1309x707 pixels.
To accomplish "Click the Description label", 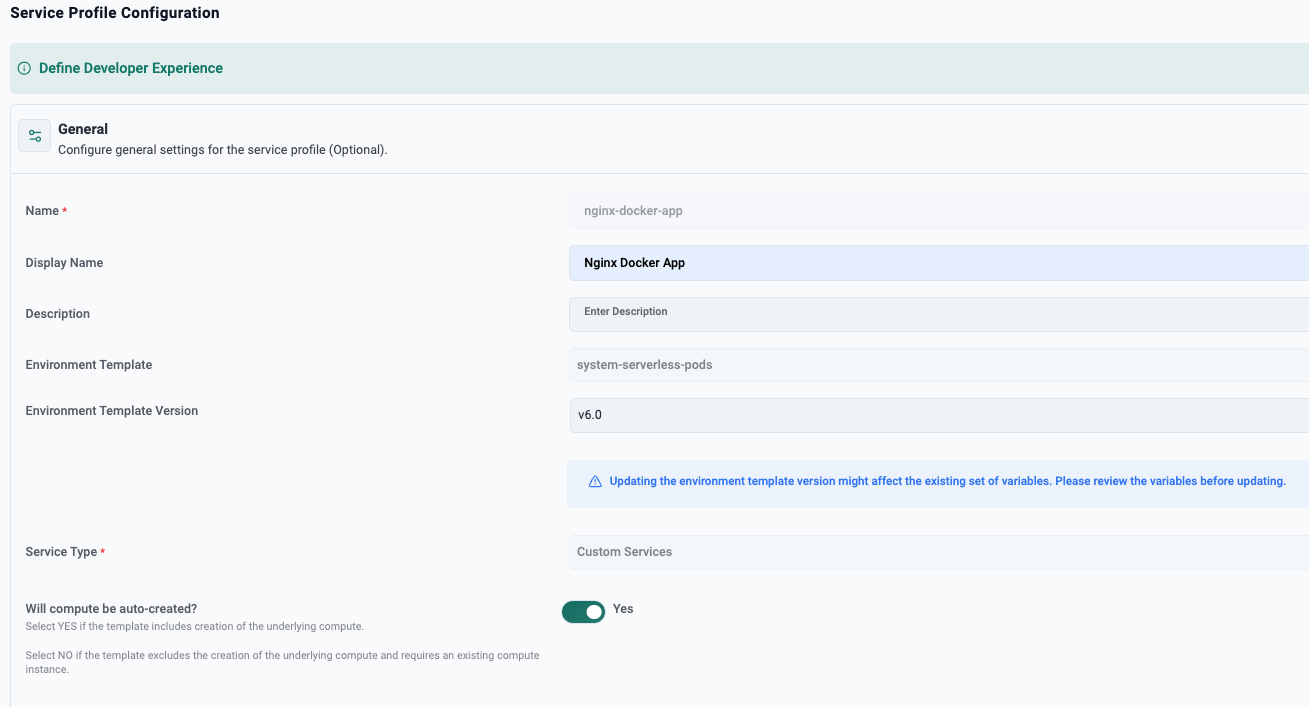I will (57, 314).
